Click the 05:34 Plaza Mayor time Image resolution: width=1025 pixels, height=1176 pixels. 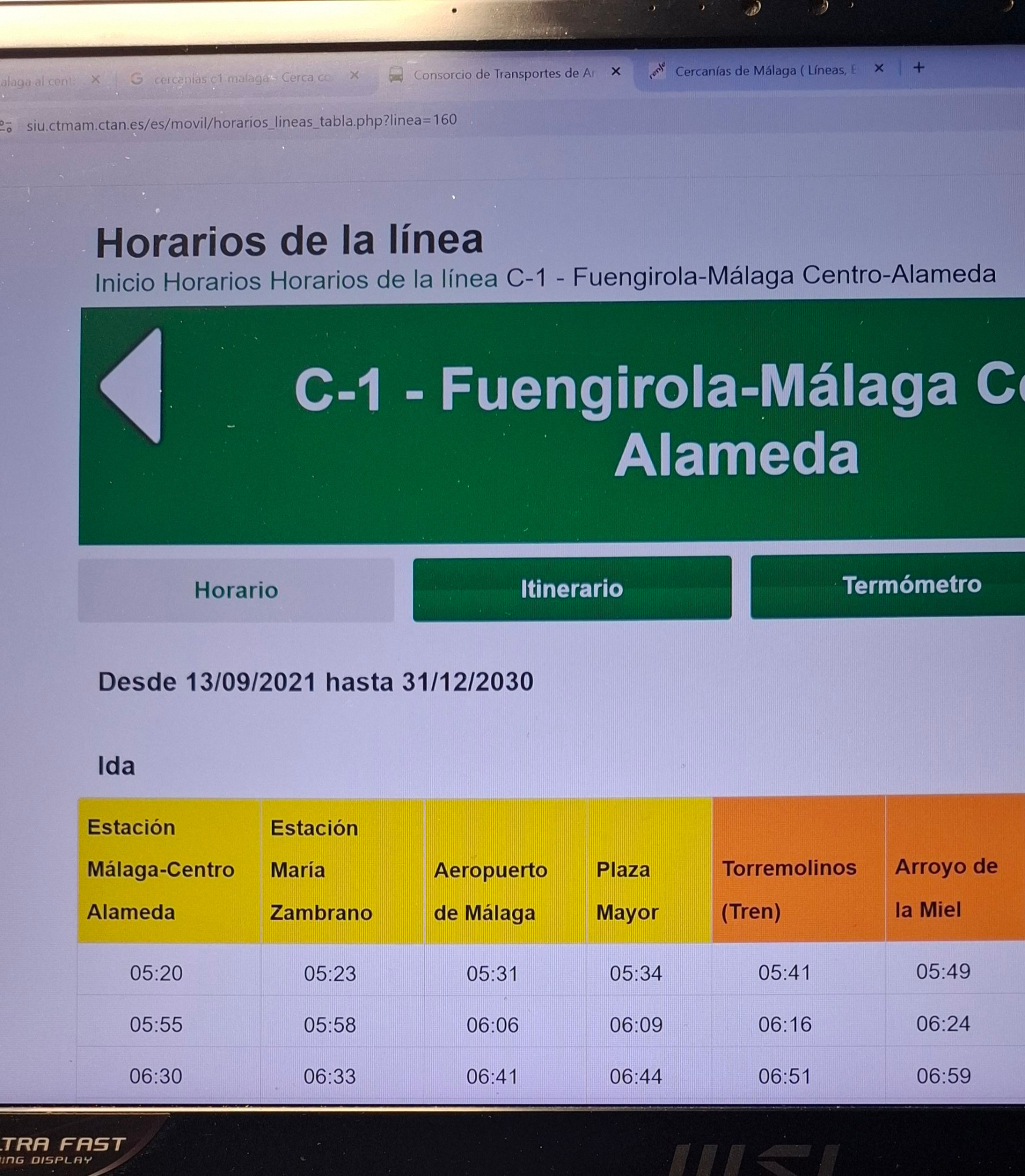click(x=636, y=973)
